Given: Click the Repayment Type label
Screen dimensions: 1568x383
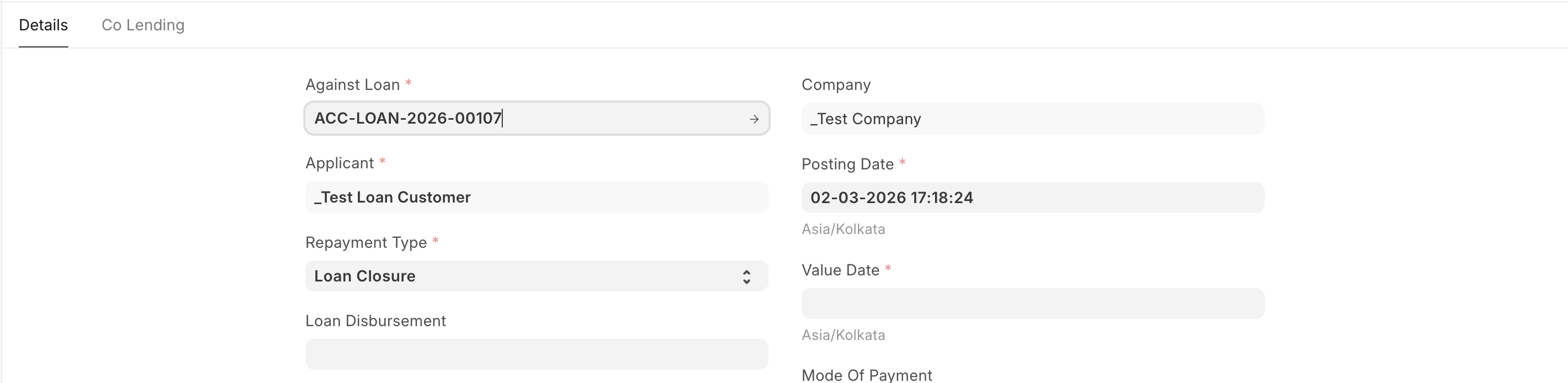Looking at the screenshot, I should 366,242.
